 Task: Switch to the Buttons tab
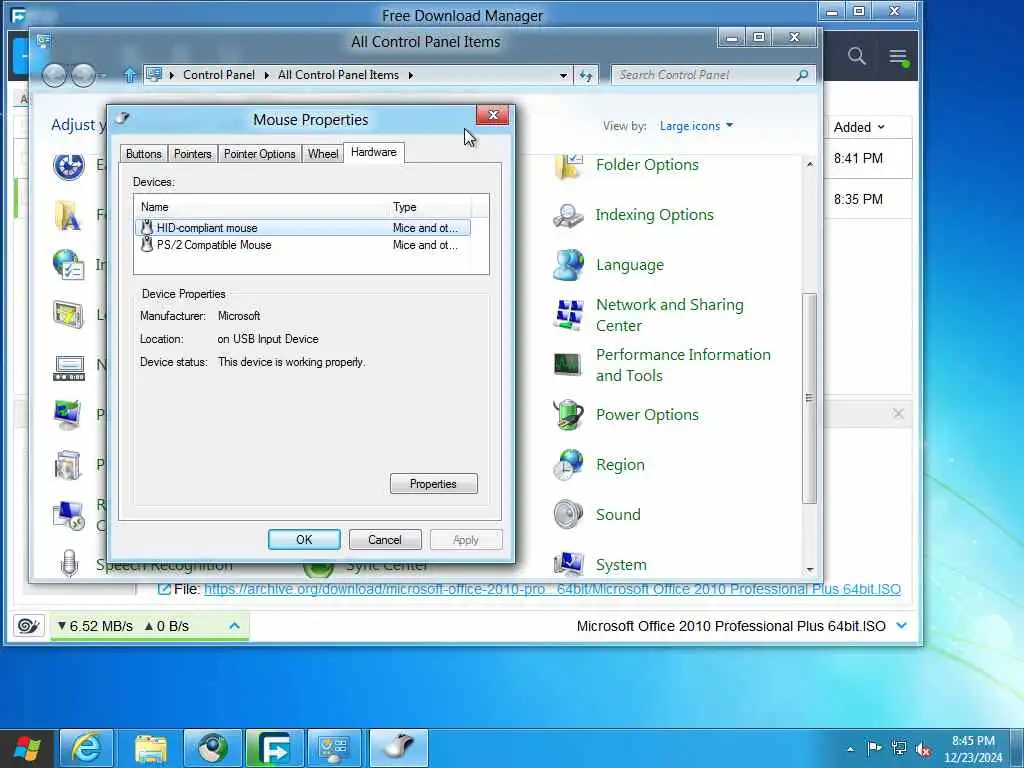point(143,154)
